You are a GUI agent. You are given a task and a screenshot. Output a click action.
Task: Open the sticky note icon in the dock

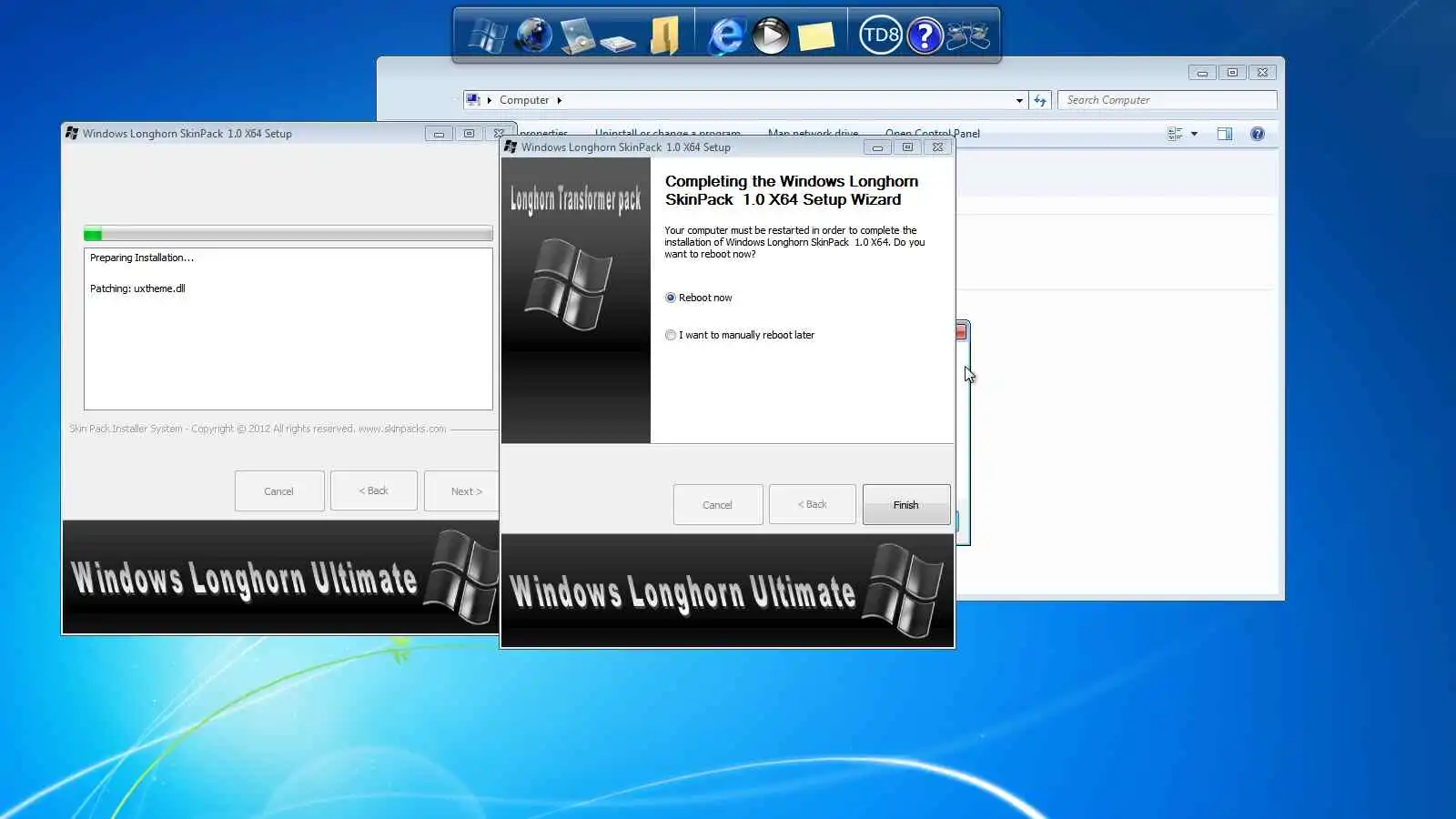click(x=816, y=36)
